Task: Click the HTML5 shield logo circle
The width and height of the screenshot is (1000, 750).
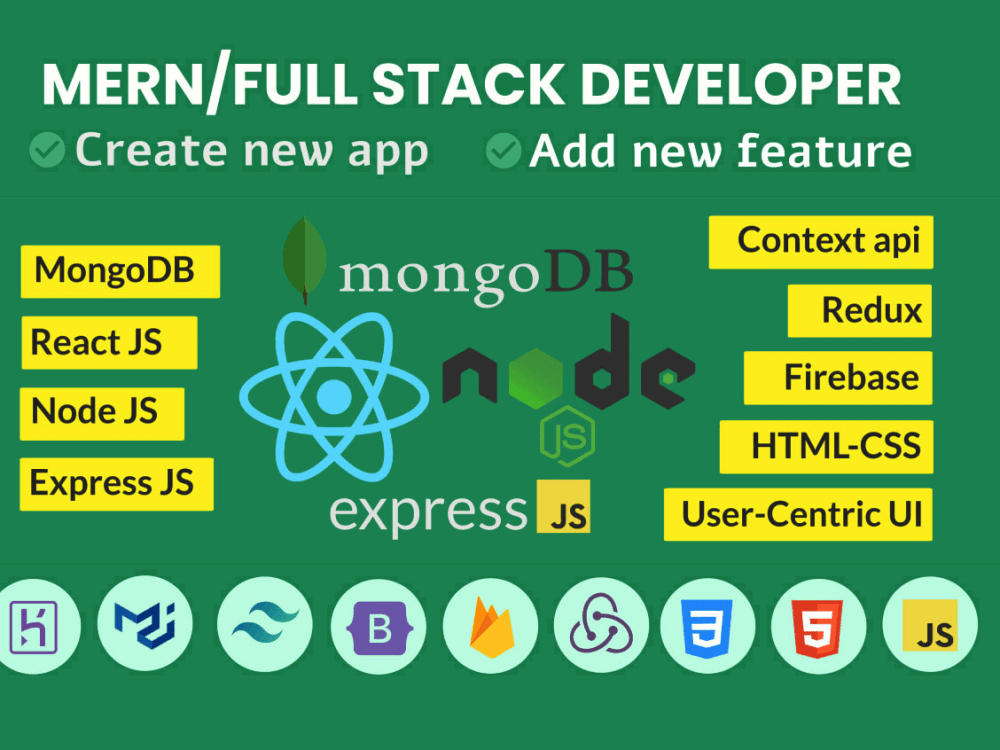Action: [819, 626]
